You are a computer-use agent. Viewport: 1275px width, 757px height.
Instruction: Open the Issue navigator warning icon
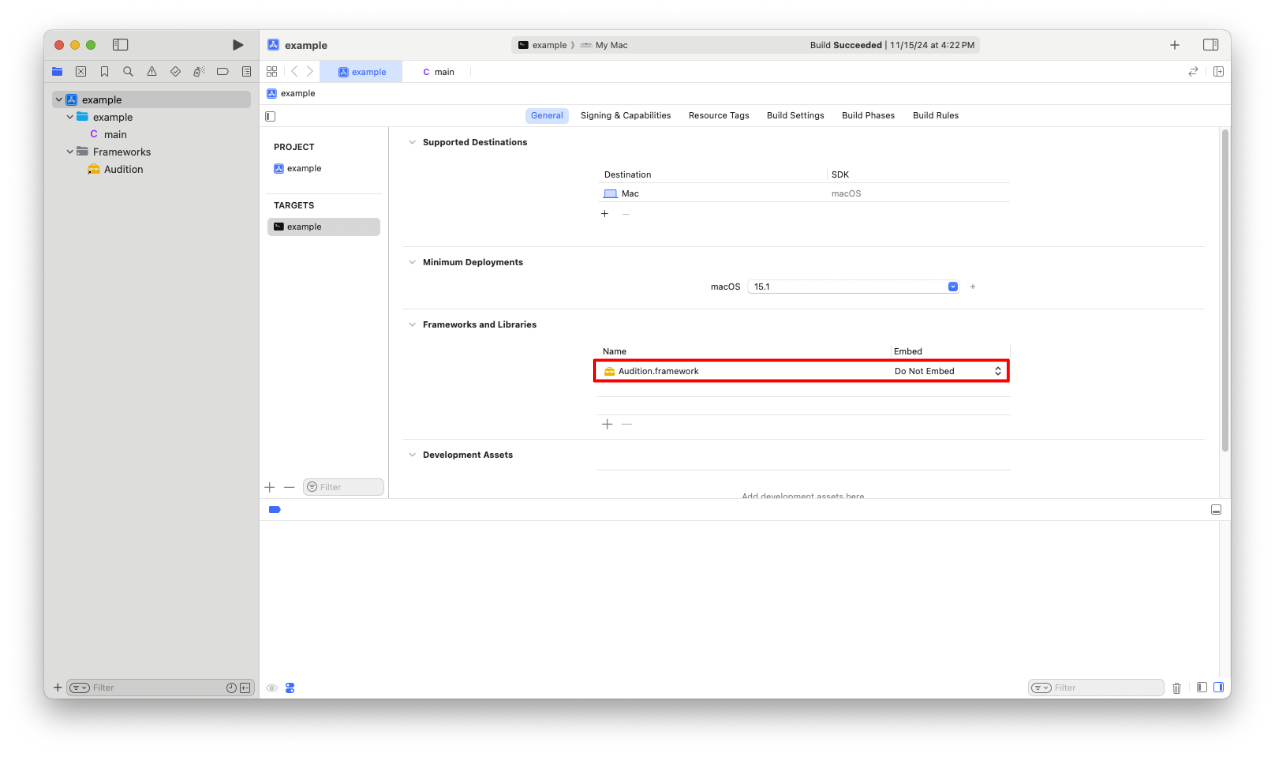click(x=151, y=72)
